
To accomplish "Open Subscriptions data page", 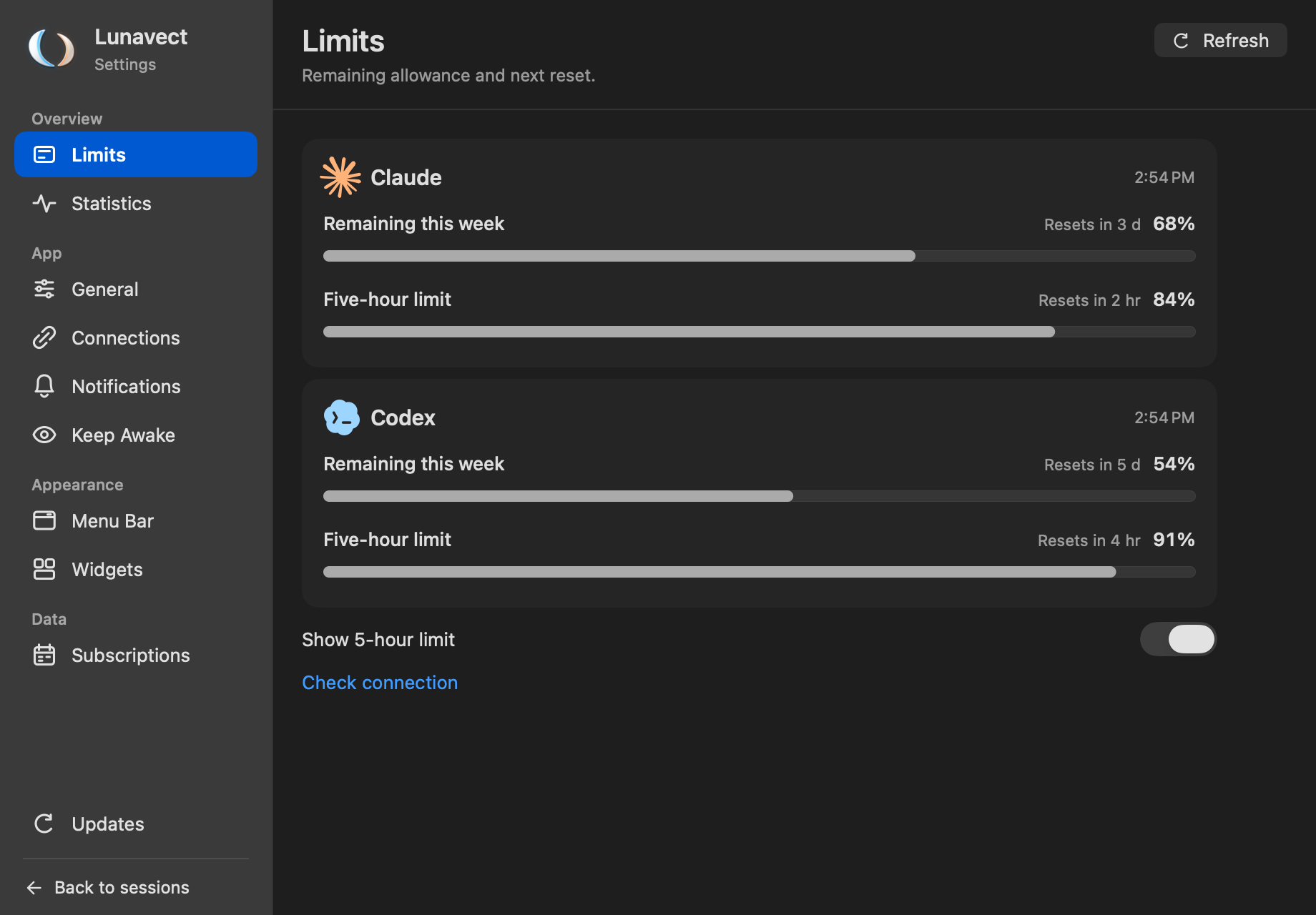I will point(136,656).
